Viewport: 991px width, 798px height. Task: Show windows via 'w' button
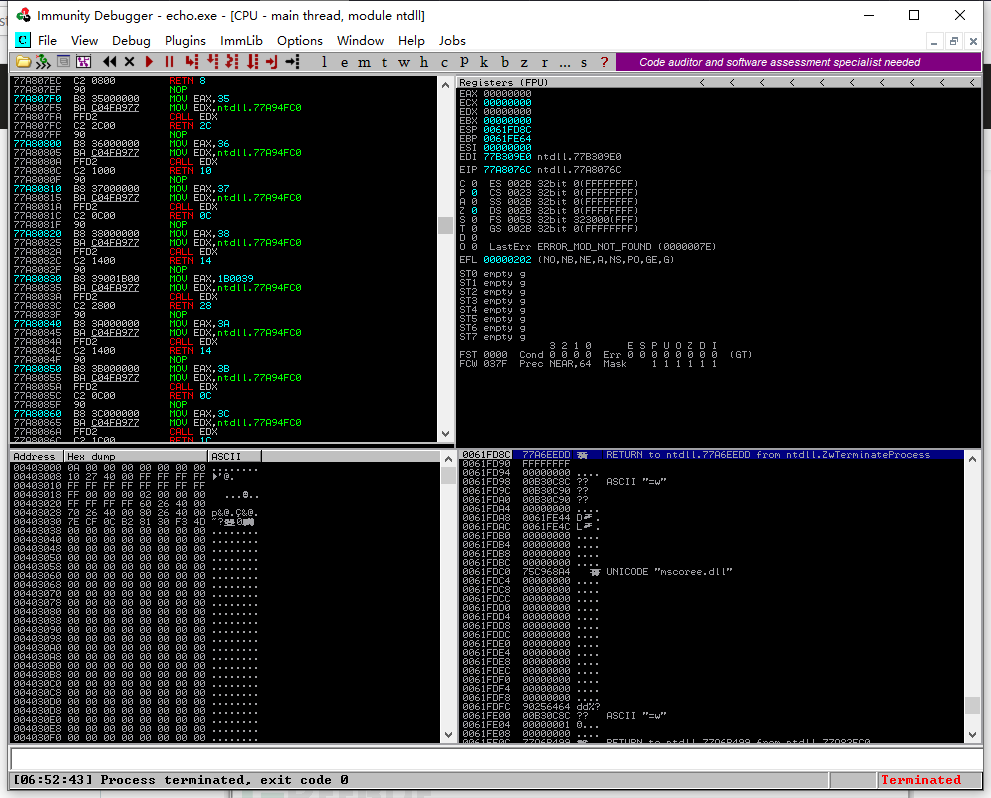point(404,62)
